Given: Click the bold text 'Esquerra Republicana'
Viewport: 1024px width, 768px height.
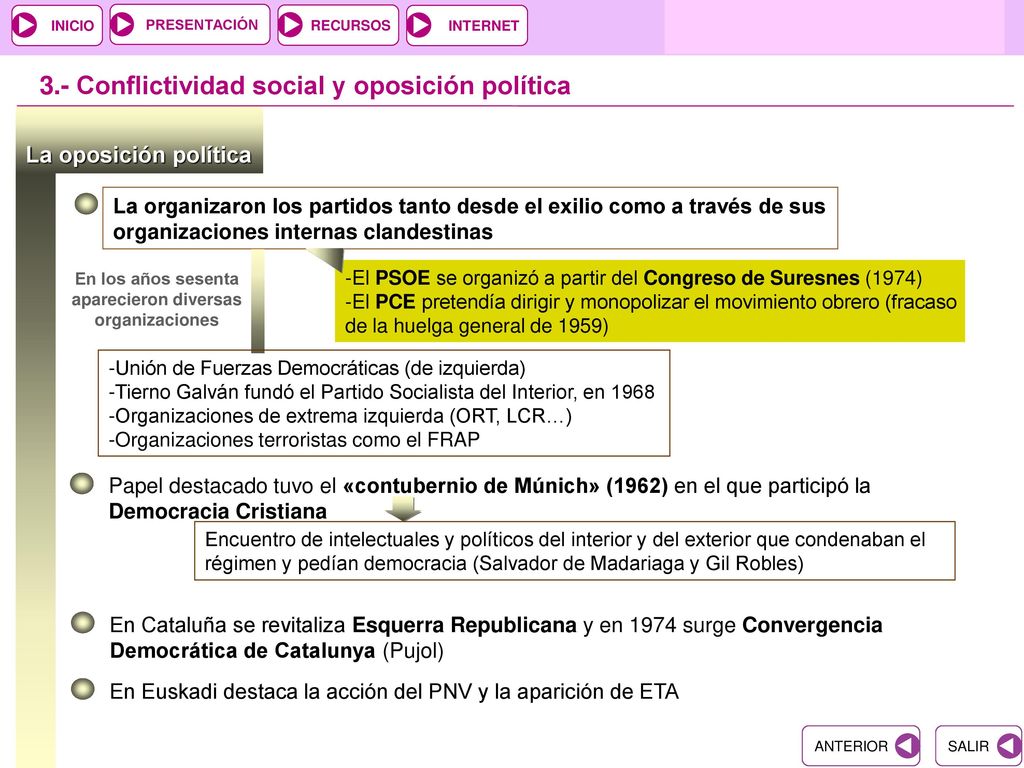Looking at the screenshot, I should pos(464,625).
